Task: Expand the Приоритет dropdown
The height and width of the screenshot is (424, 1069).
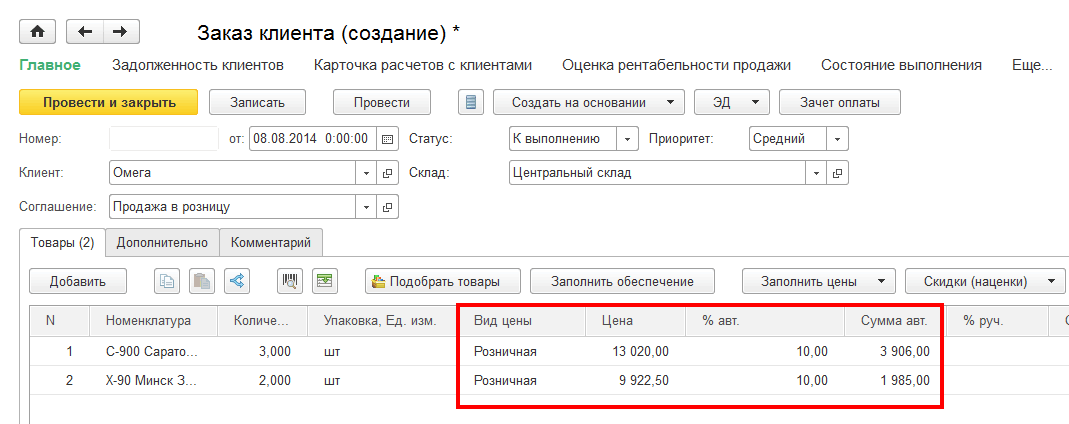Action: click(837, 139)
